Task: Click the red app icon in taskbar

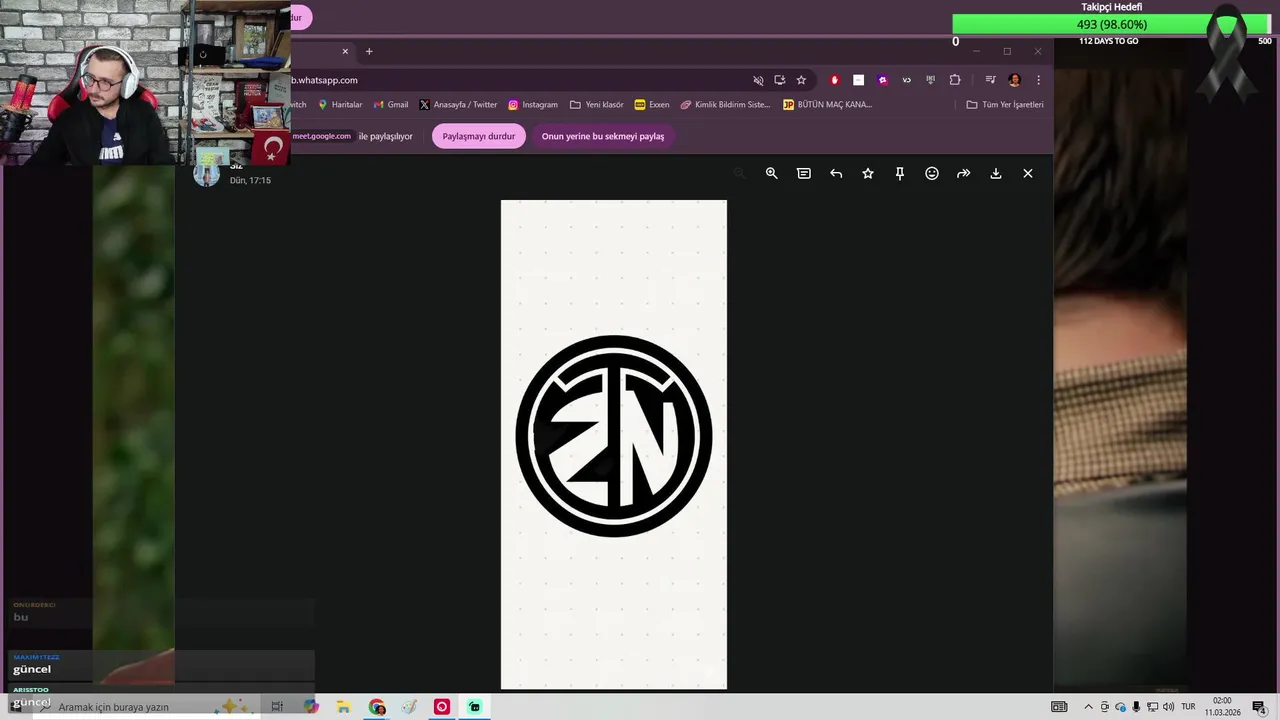Action: 442,707
